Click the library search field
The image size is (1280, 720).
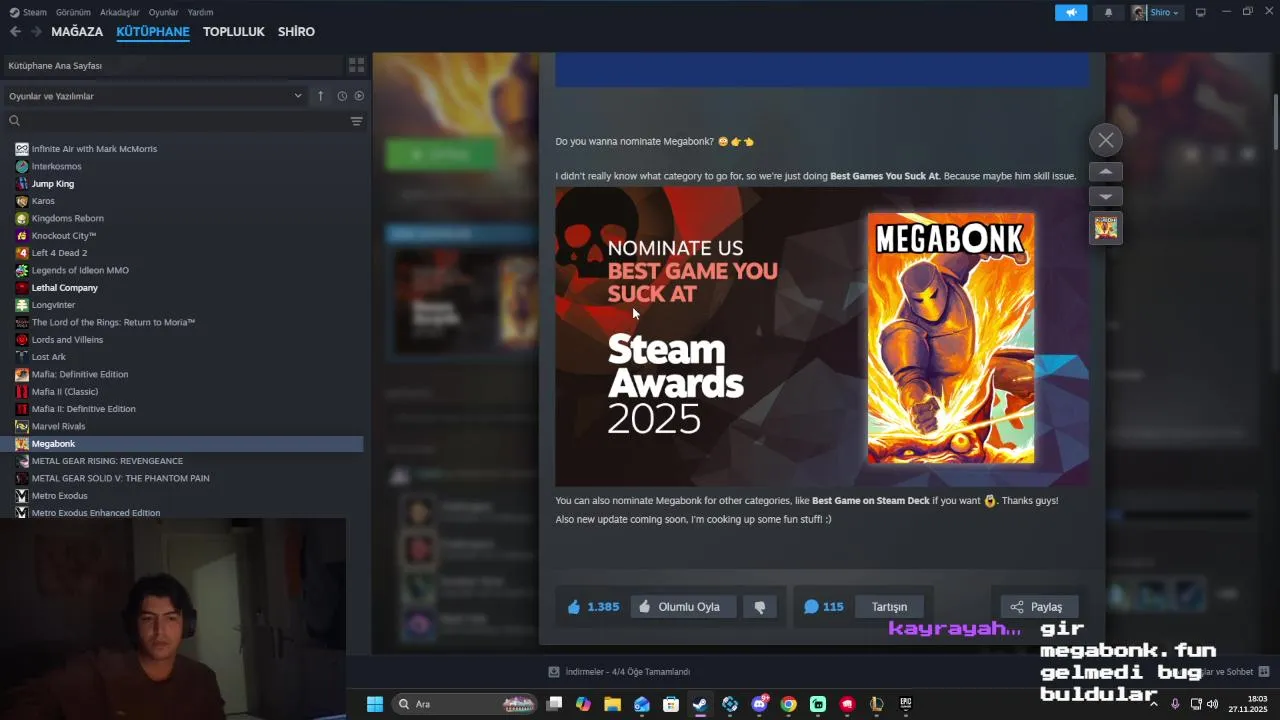[175, 121]
